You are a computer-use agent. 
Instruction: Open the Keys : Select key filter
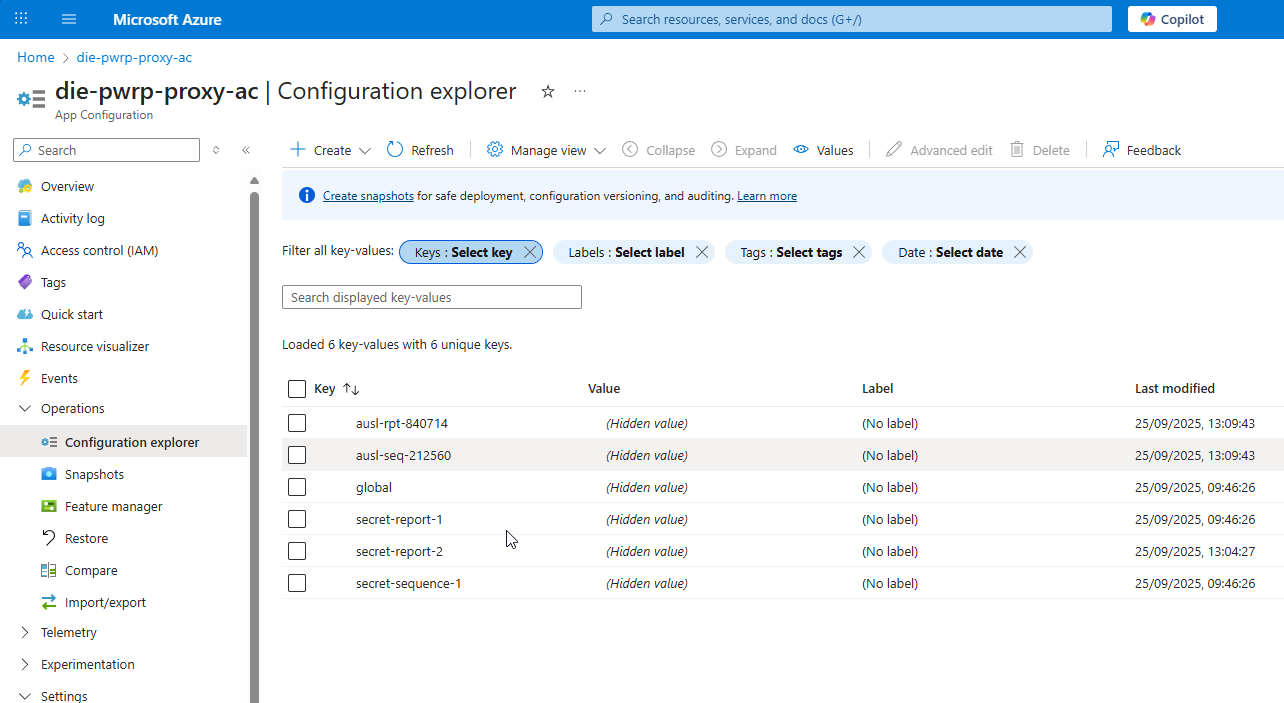(464, 252)
